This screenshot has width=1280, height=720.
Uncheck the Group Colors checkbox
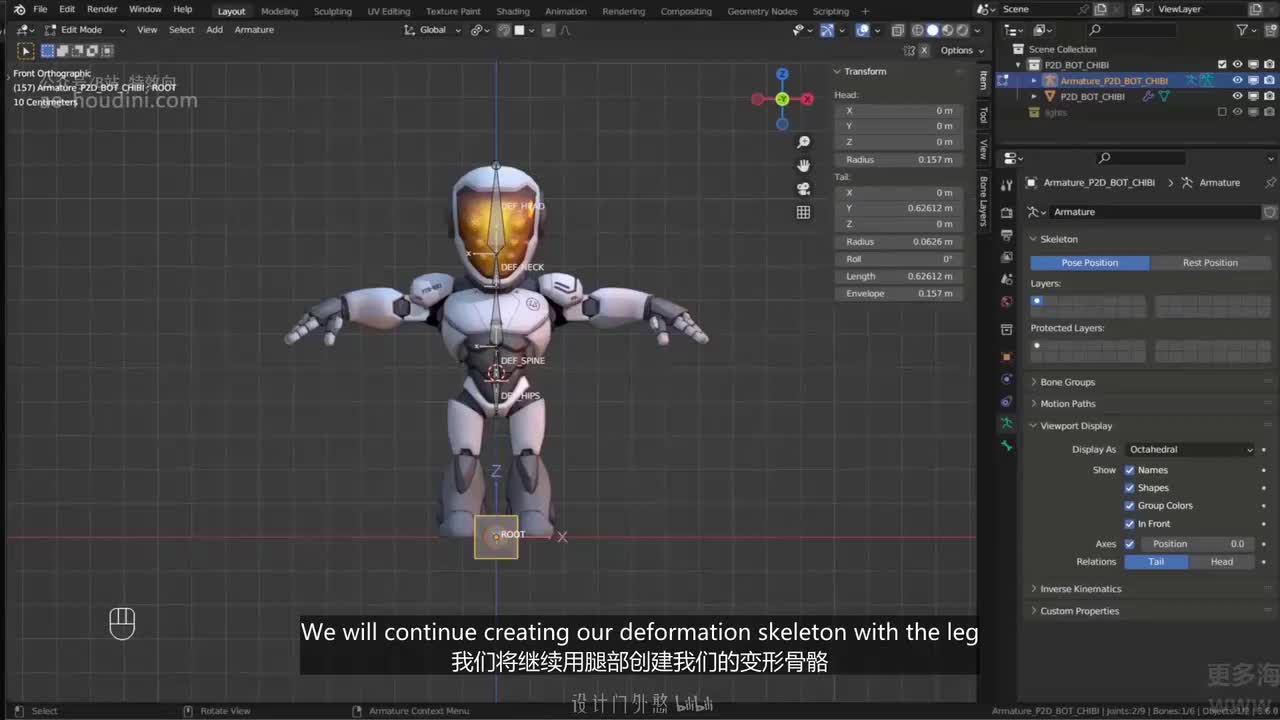[1130, 506]
